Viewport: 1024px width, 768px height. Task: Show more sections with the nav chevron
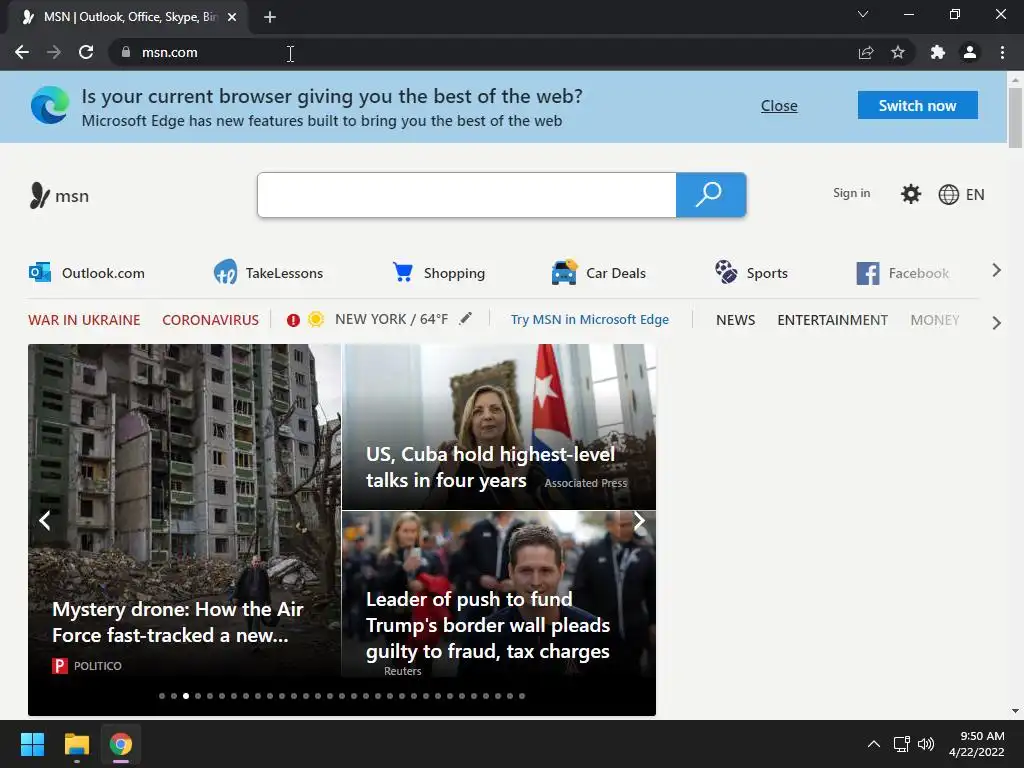click(996, 323)
